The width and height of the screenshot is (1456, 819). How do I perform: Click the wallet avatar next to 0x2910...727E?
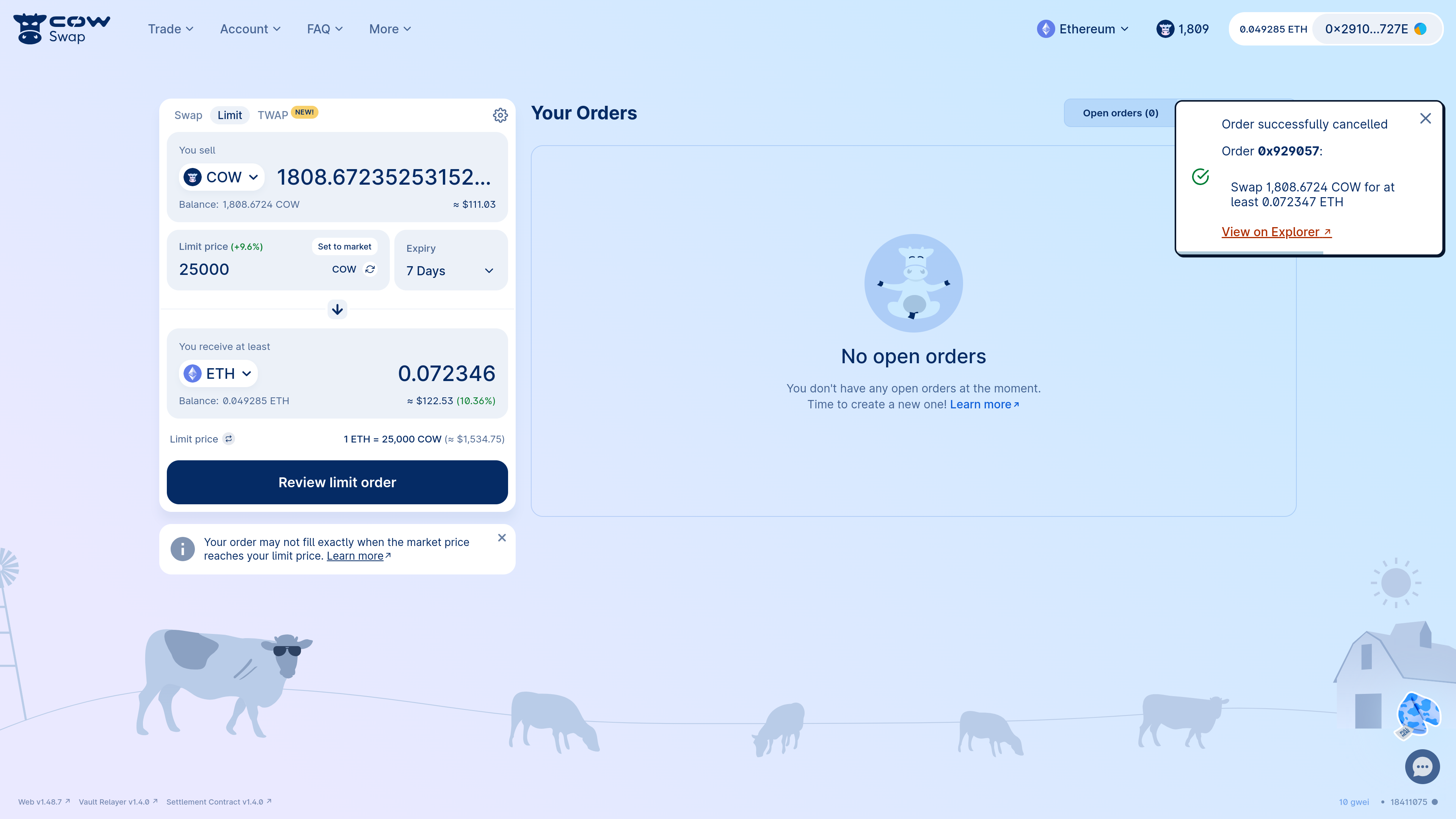pos(1420,29)
